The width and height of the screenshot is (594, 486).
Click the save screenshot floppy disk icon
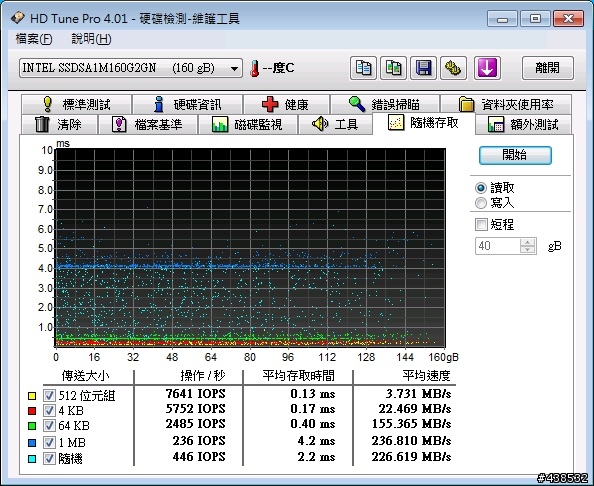coord(423,68)
